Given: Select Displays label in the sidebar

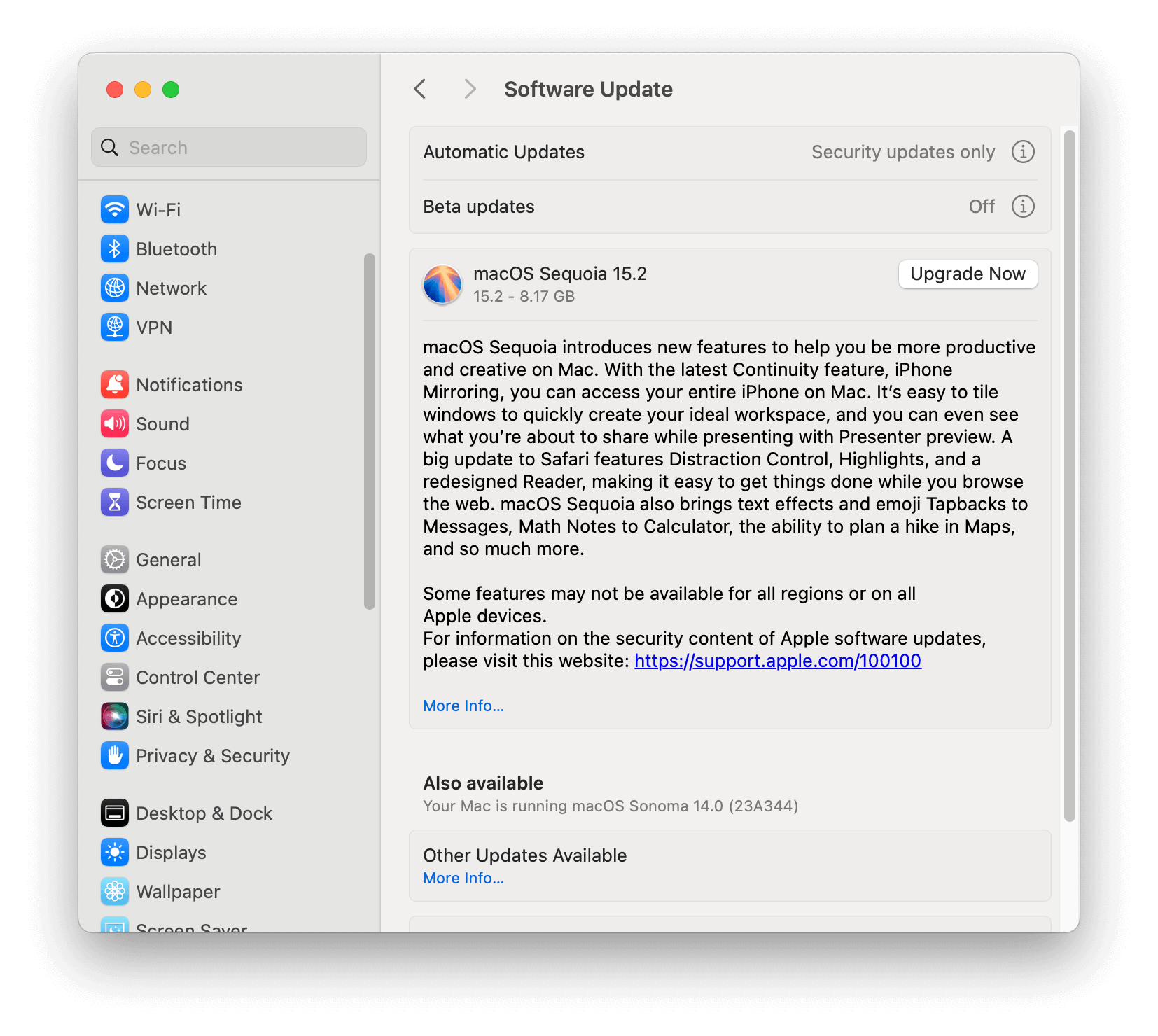Looking at the screenshot, I should tap(171, 853).
